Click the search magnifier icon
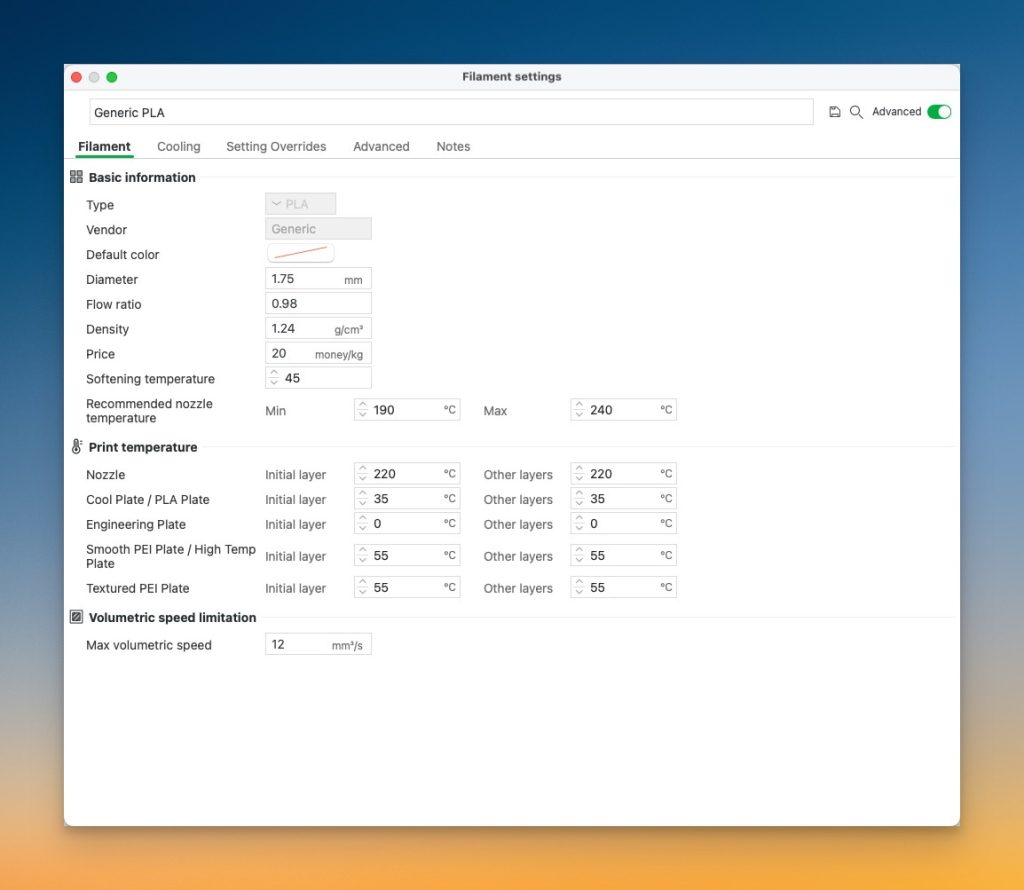This screenshot has width=1024, height=890. click(x=856, y=112)
